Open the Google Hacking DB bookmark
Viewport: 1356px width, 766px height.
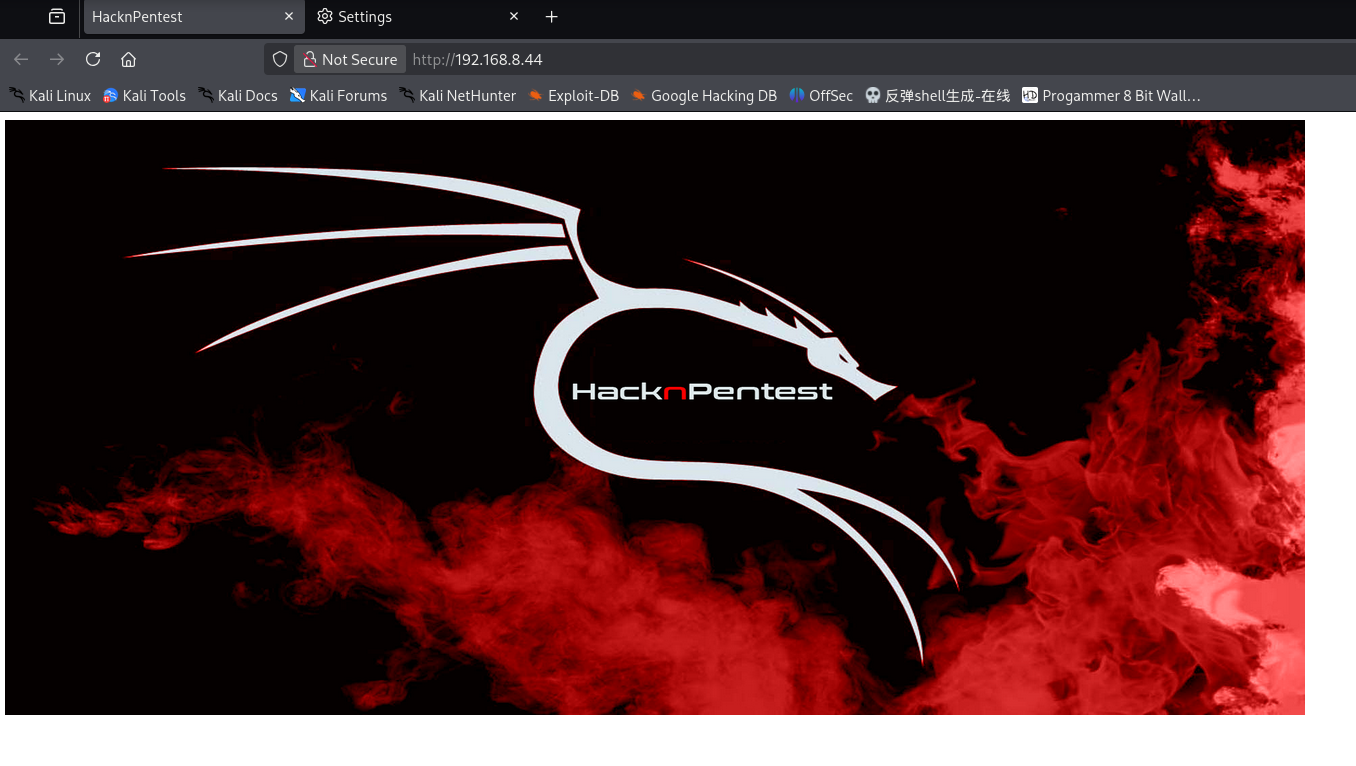click(x=704, y=96)
